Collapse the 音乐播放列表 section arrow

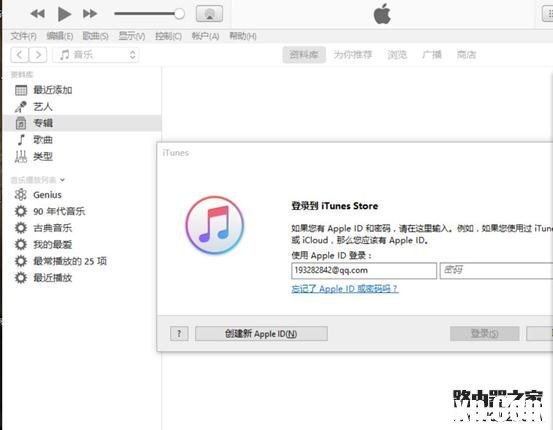62,180
